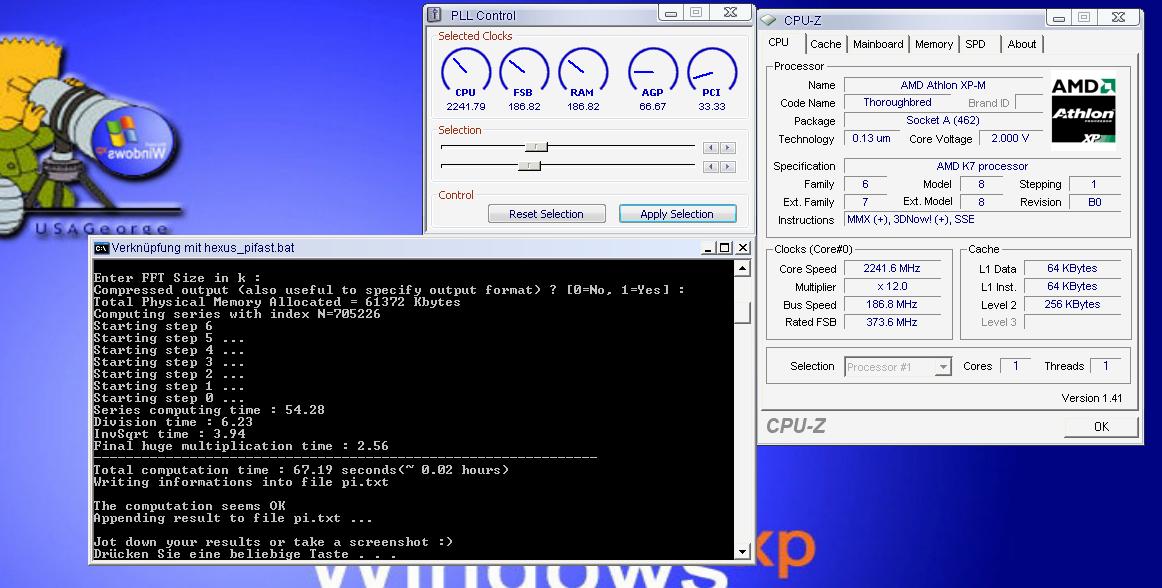
Task: Click right arrow of the first slider
Action: coord(728,148)
